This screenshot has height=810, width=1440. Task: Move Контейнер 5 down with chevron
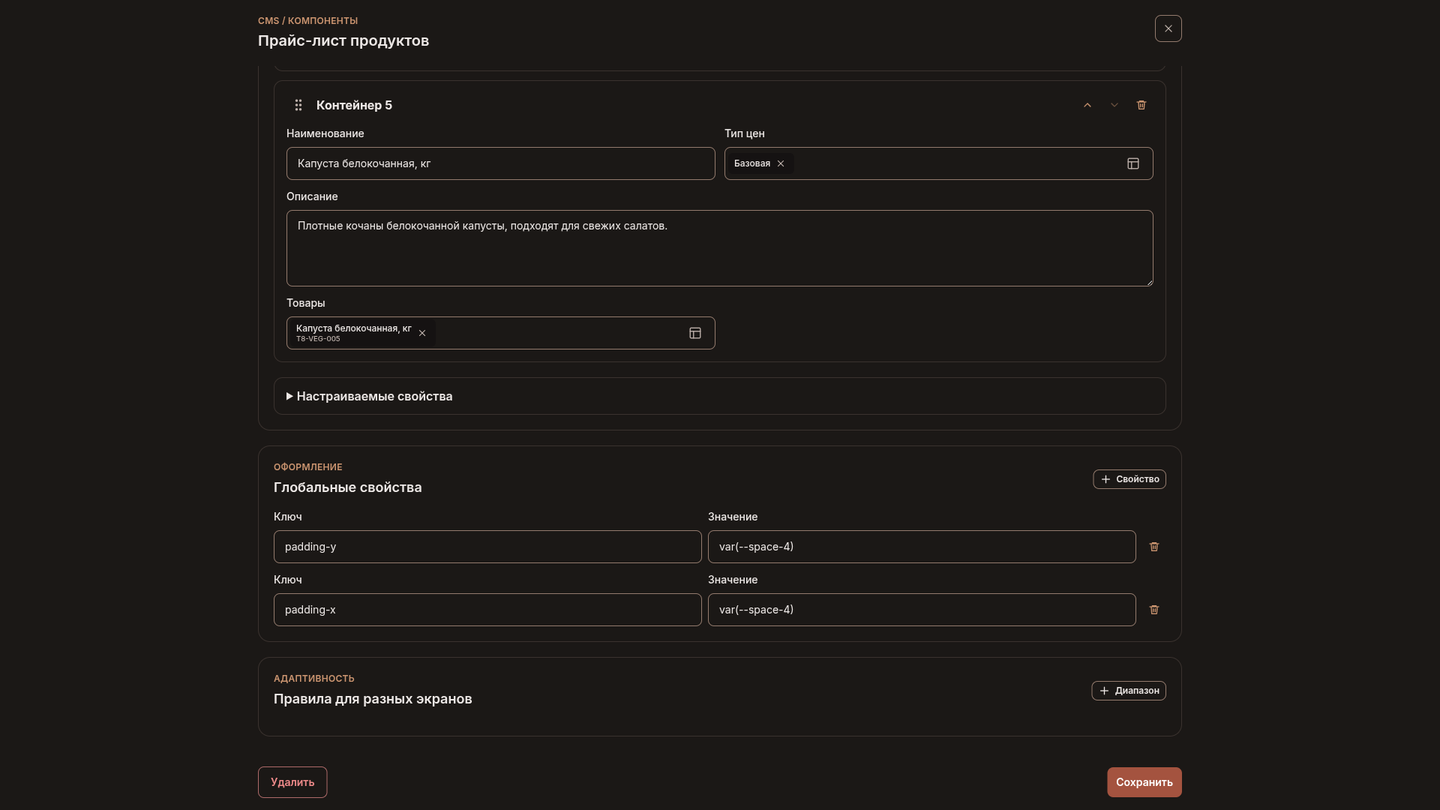[x=1114, y=105]
